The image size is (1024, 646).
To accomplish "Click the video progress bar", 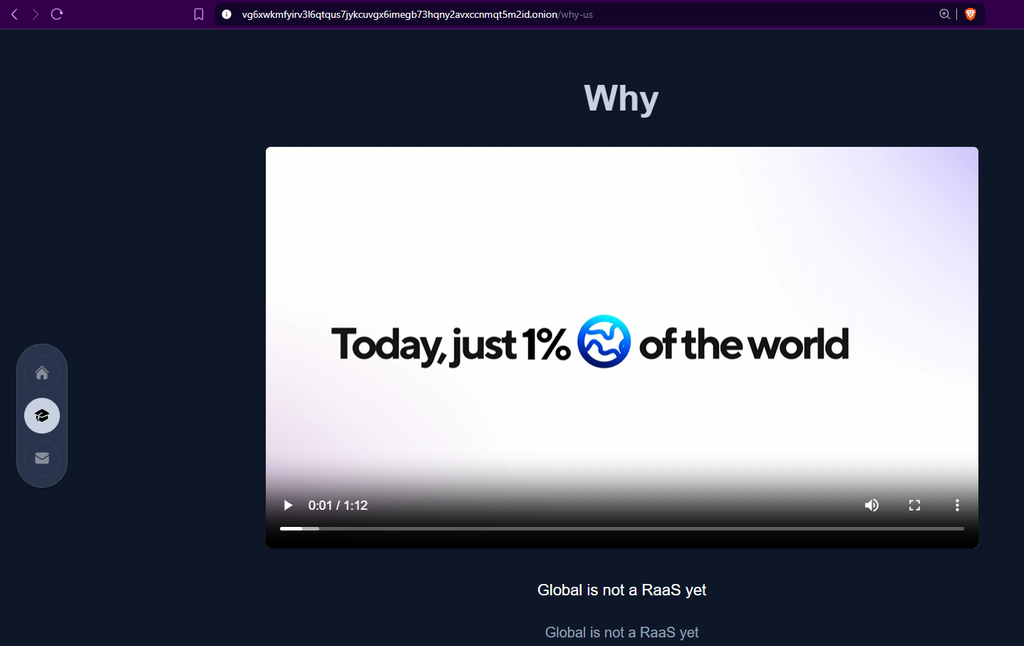I will click(x=621, y=528).
